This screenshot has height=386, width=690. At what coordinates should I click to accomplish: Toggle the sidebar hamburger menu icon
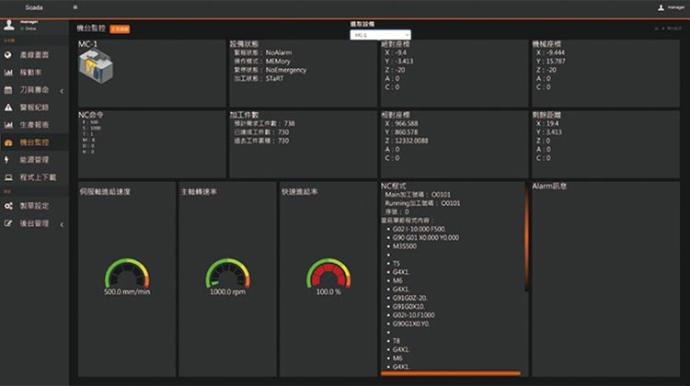click(75, 7)
